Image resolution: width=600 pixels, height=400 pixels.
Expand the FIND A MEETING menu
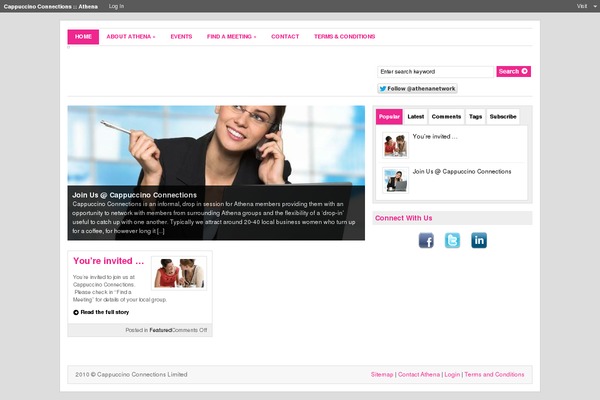pyautogui.click(x=232, y=37)
